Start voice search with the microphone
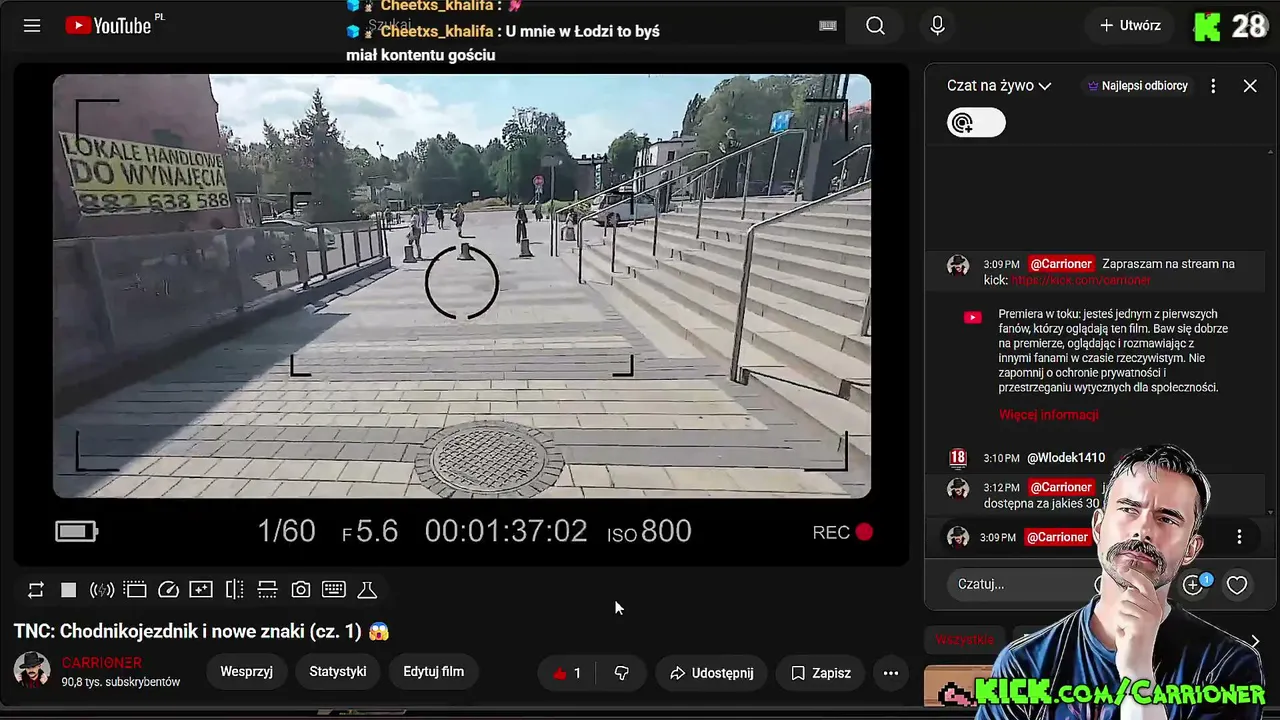1280x720 pixels. [937, 26]
